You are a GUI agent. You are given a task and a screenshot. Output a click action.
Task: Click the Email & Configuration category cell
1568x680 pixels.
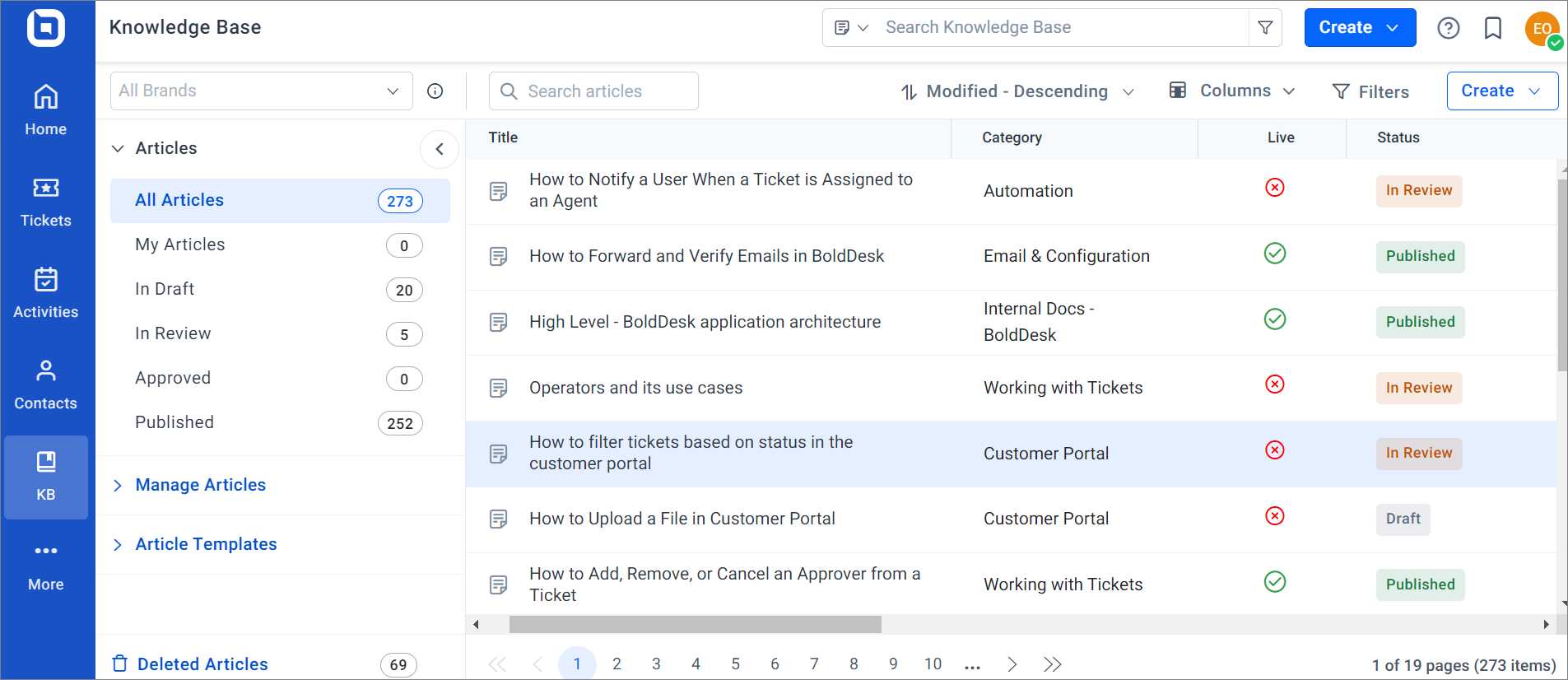(x=1066, y=256)
